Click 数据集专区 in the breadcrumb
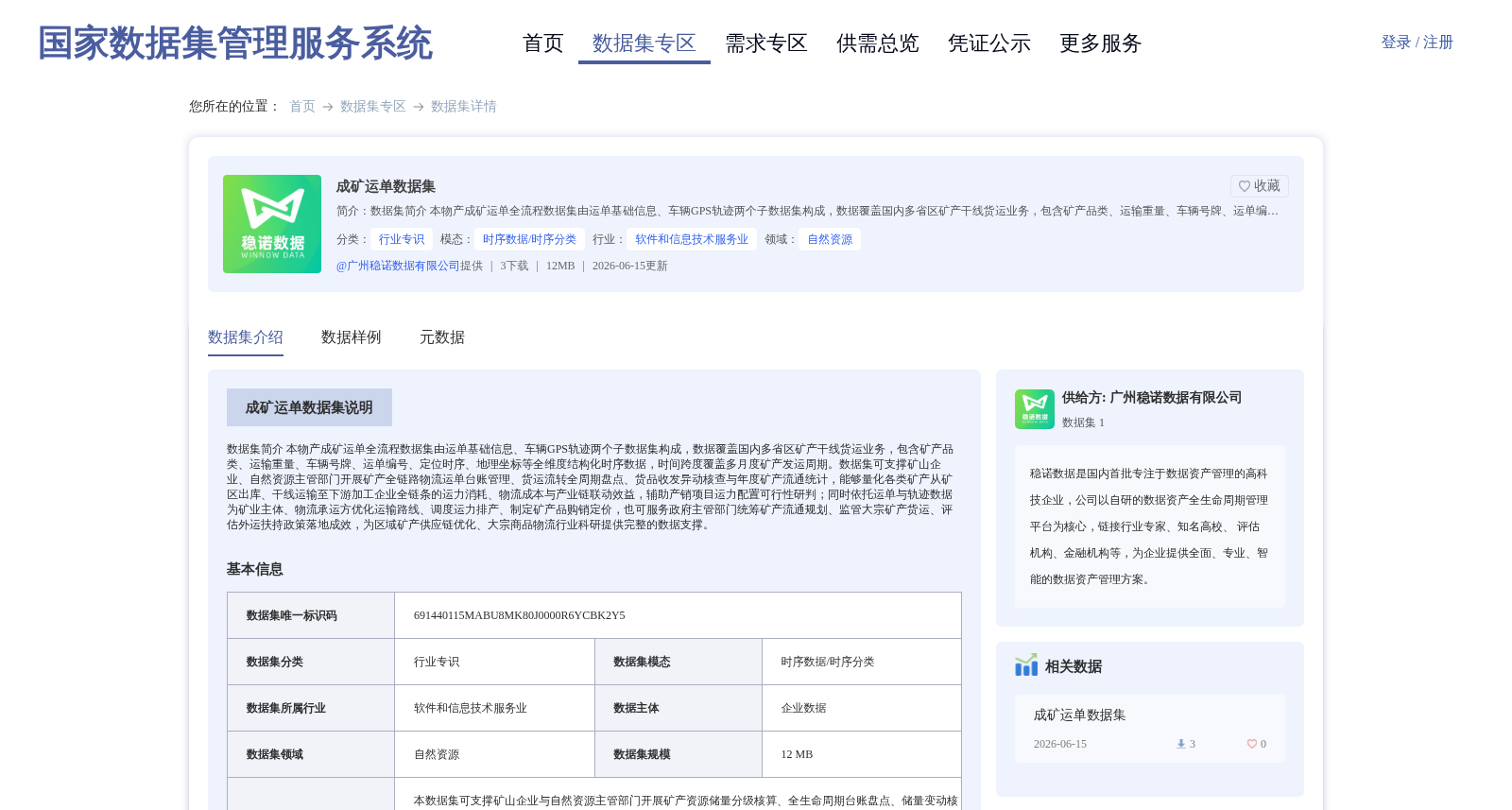Viewport: 1512px width, 810px height. 373,106
